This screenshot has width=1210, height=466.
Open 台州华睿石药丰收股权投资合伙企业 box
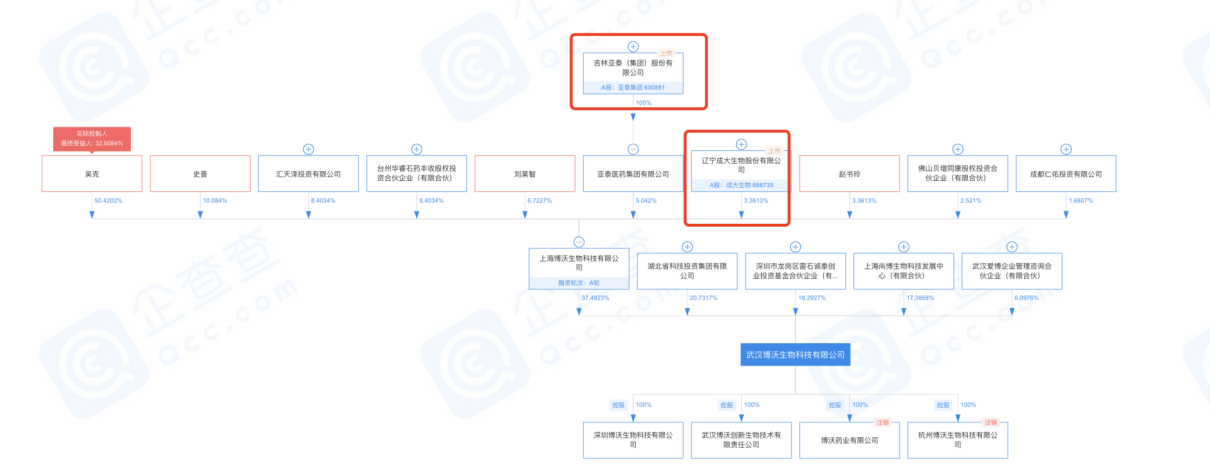416,173
